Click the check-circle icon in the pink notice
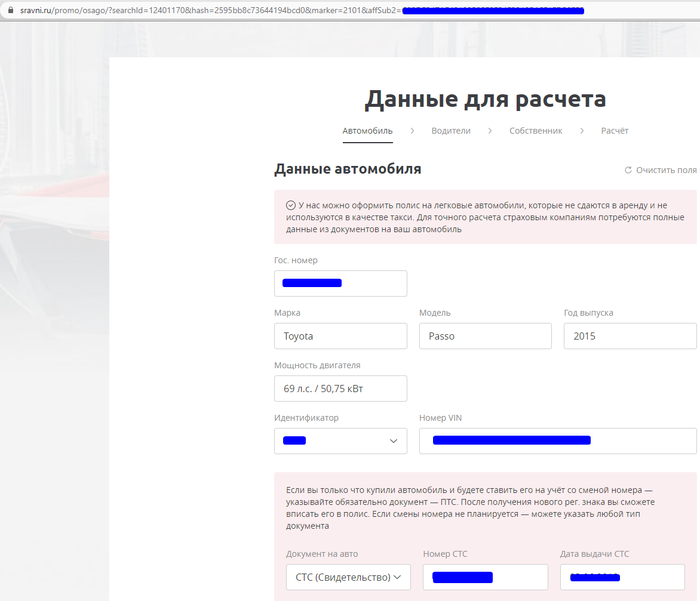The width and height of the screenshot is (700, 601). (x=290, y=204)
